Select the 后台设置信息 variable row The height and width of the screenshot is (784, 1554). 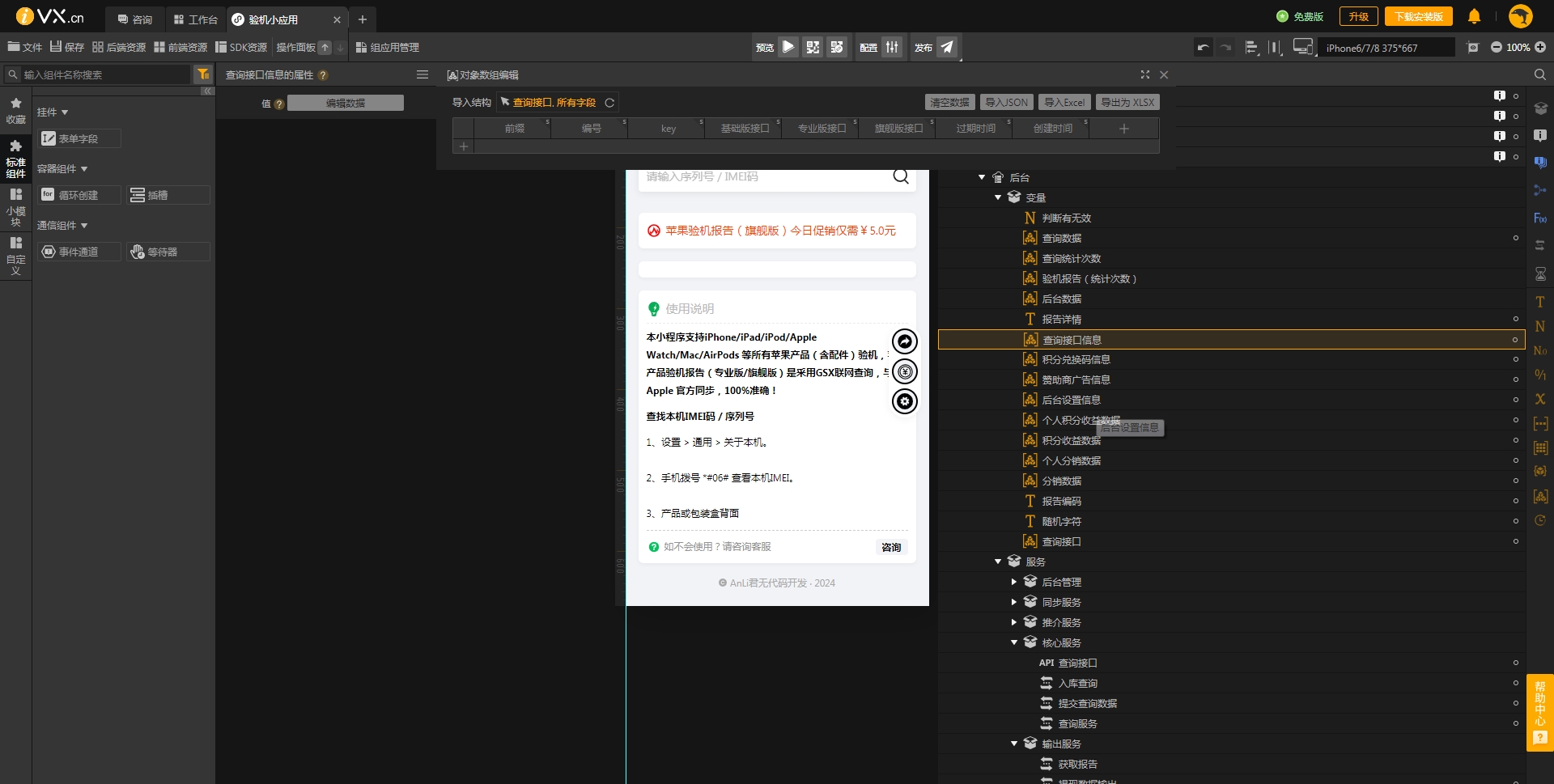coord(1230,400)
